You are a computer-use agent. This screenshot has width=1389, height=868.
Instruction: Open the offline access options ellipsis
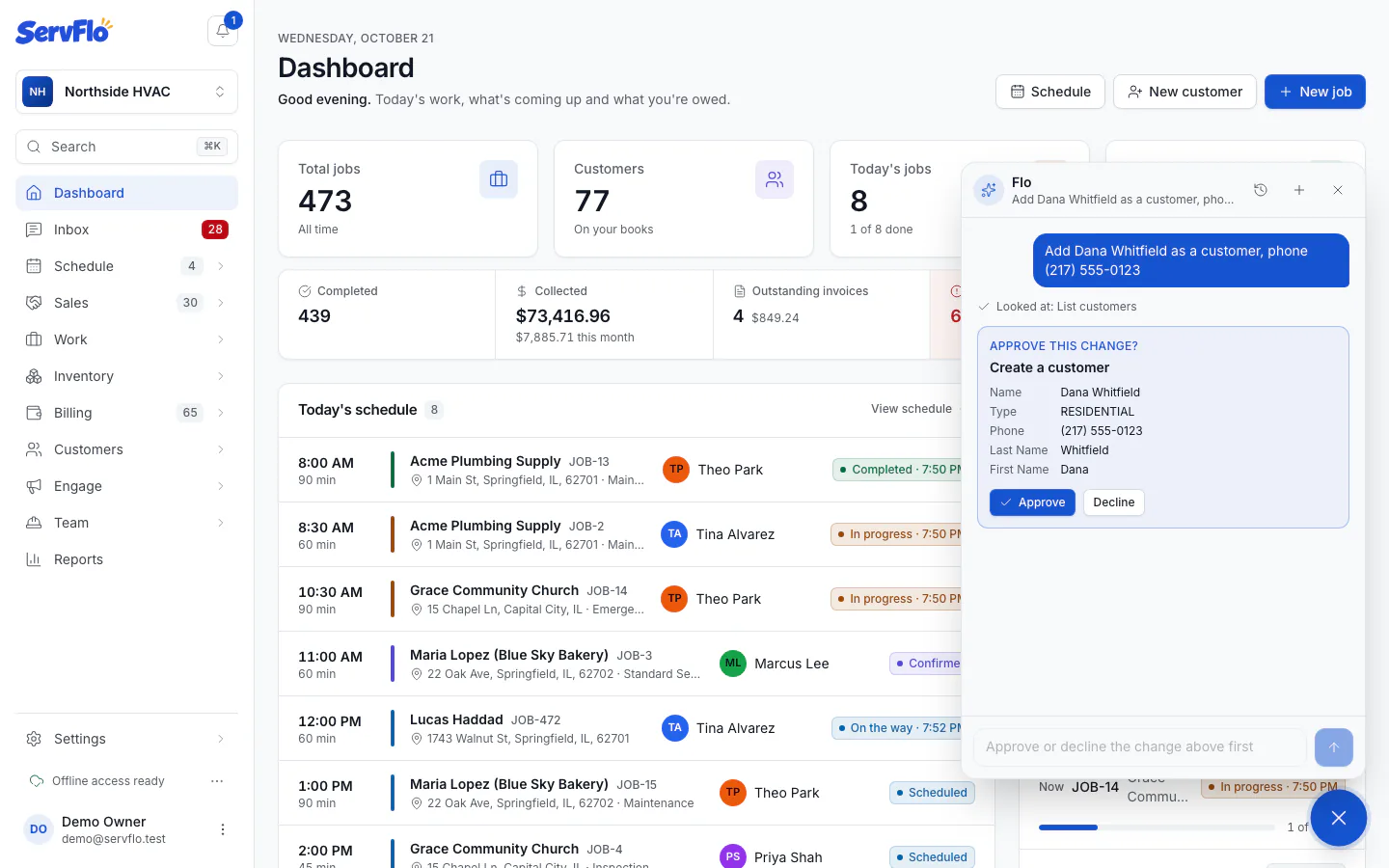pos(217,781)
